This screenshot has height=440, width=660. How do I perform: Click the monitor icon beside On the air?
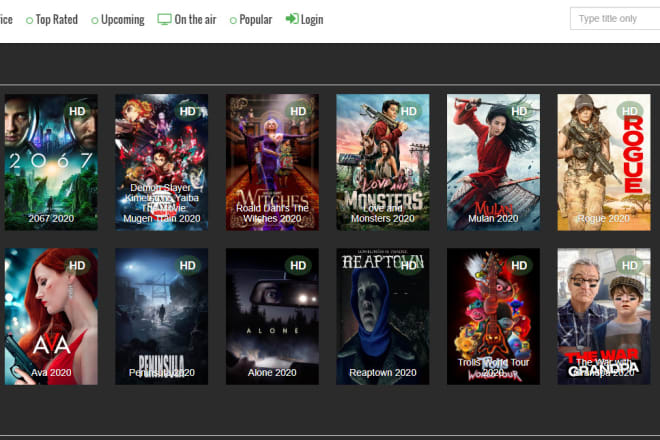point(164,19)
